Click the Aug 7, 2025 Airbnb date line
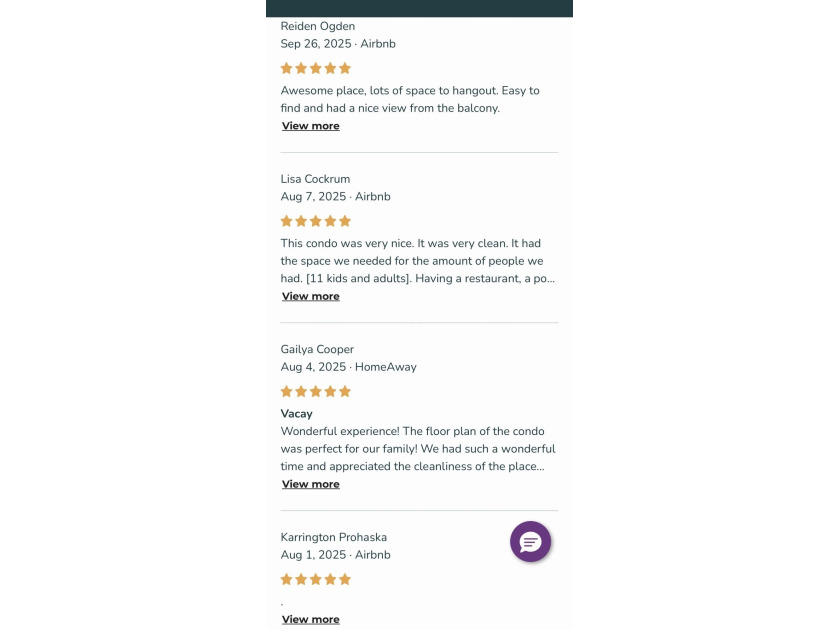 pyautogui.click(x=335, y=197)
